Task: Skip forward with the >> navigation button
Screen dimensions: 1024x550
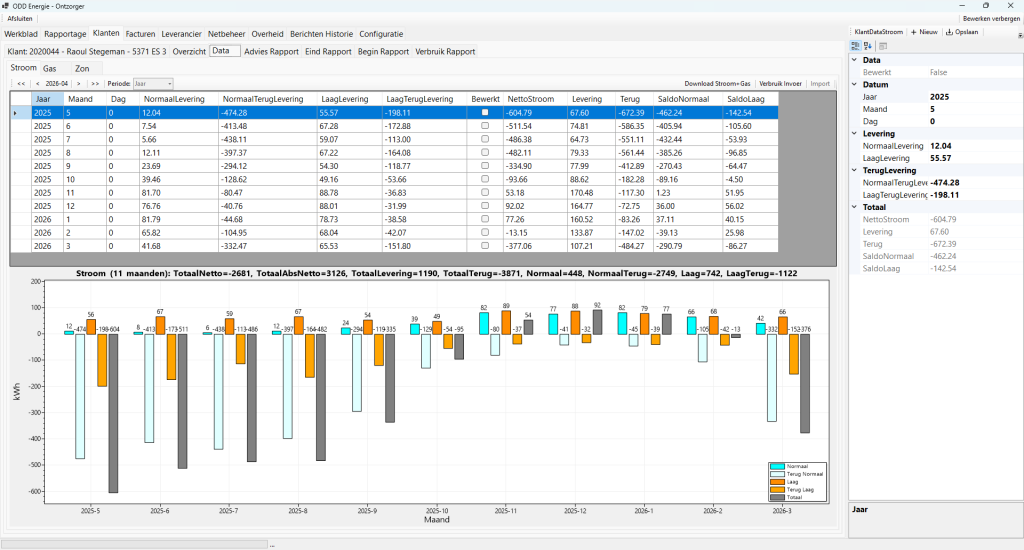Action: 95,84
